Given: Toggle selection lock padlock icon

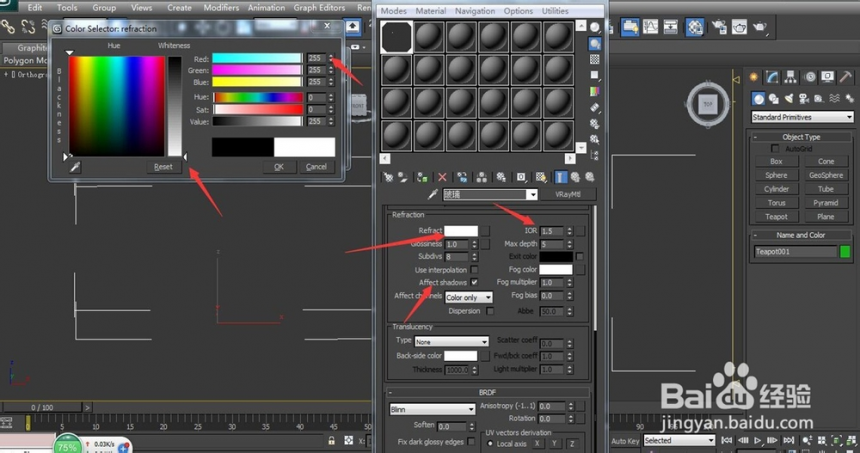Looking at the screenshot, I should [x=331, y=440].
